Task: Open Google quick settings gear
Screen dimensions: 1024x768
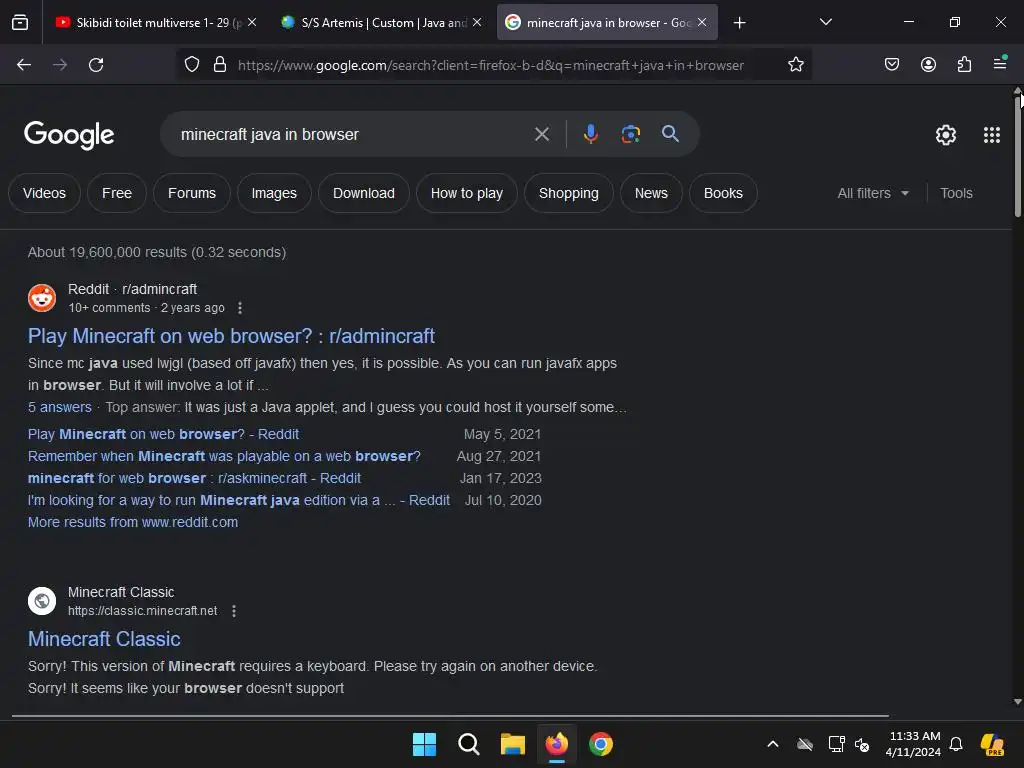Action: tap(945, 135)
